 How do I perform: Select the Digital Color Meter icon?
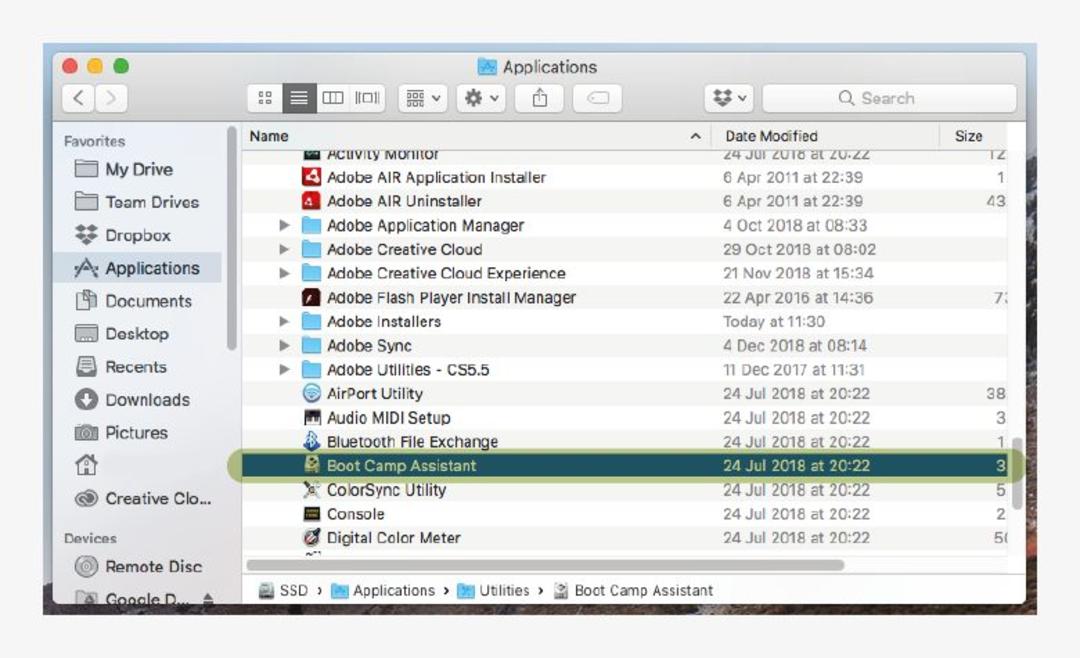coord(311,537)
